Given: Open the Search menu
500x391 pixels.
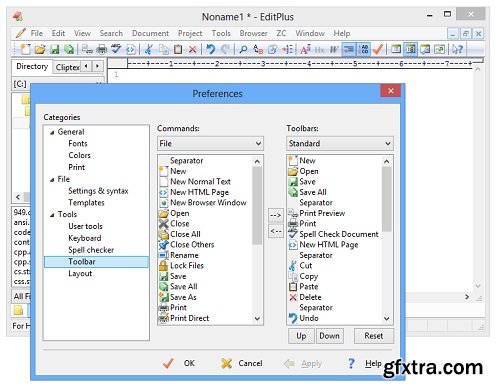Looking at the screenshot, I should (111, 33).
